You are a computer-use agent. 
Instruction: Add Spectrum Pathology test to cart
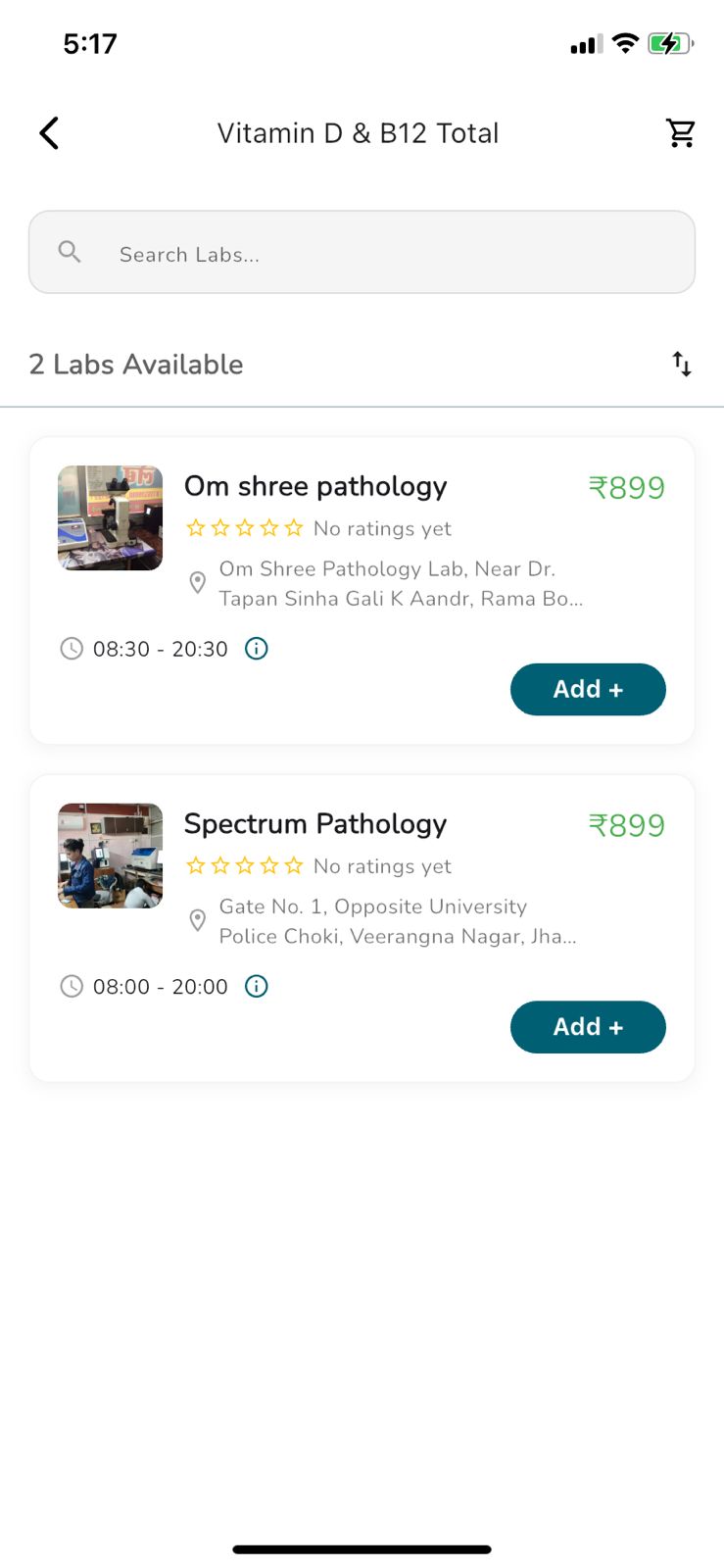[x=588, y=1027]
